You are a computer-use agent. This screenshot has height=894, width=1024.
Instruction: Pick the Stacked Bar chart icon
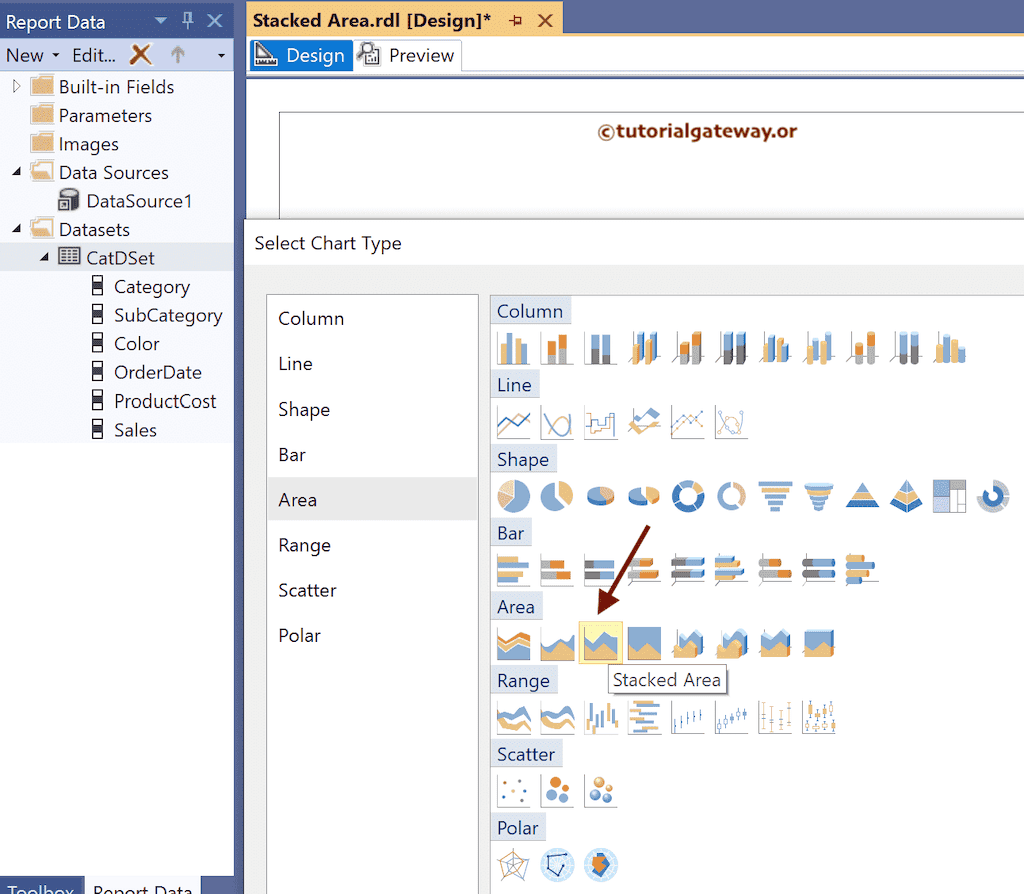(557, 569)
